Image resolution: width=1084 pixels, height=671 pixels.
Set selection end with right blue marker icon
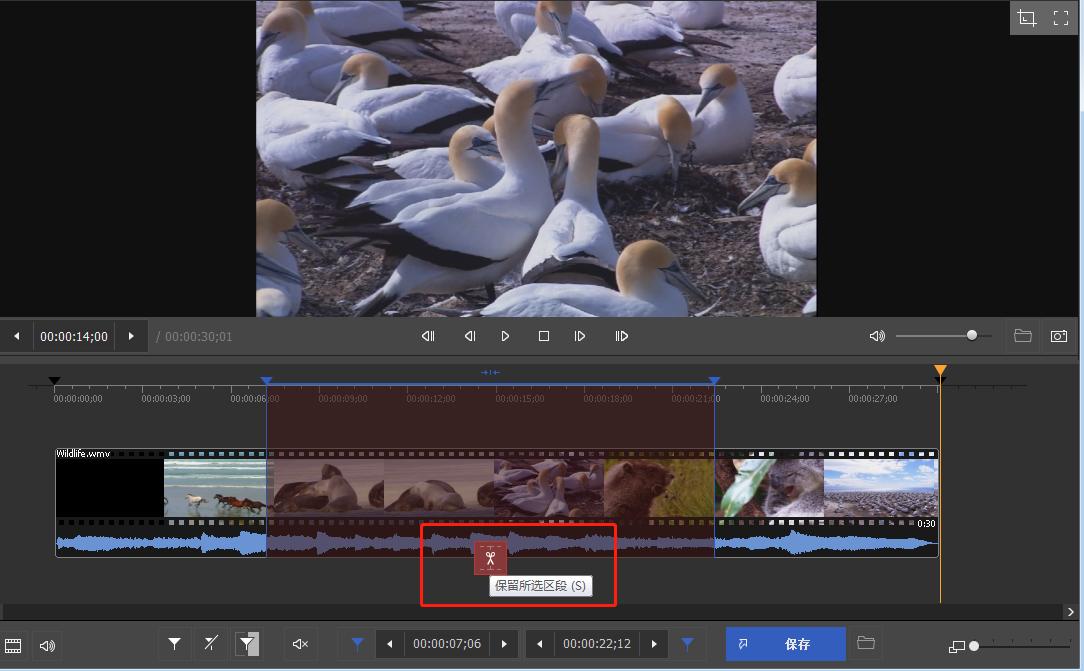point(688,644)
